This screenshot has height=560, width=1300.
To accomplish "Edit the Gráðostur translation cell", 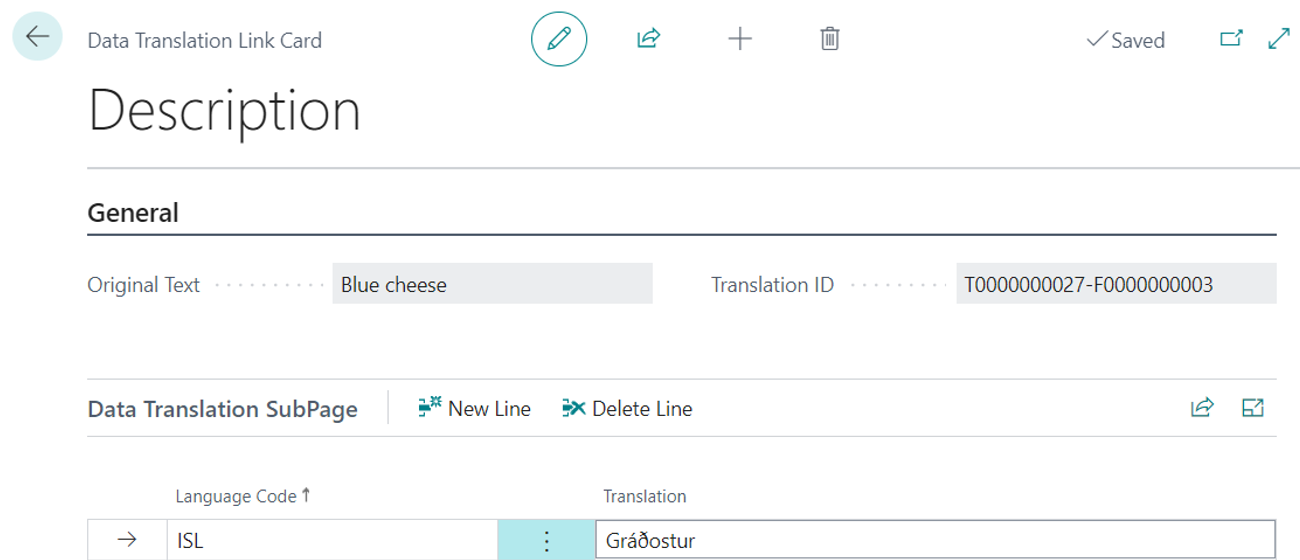I will tap(934, 541).
